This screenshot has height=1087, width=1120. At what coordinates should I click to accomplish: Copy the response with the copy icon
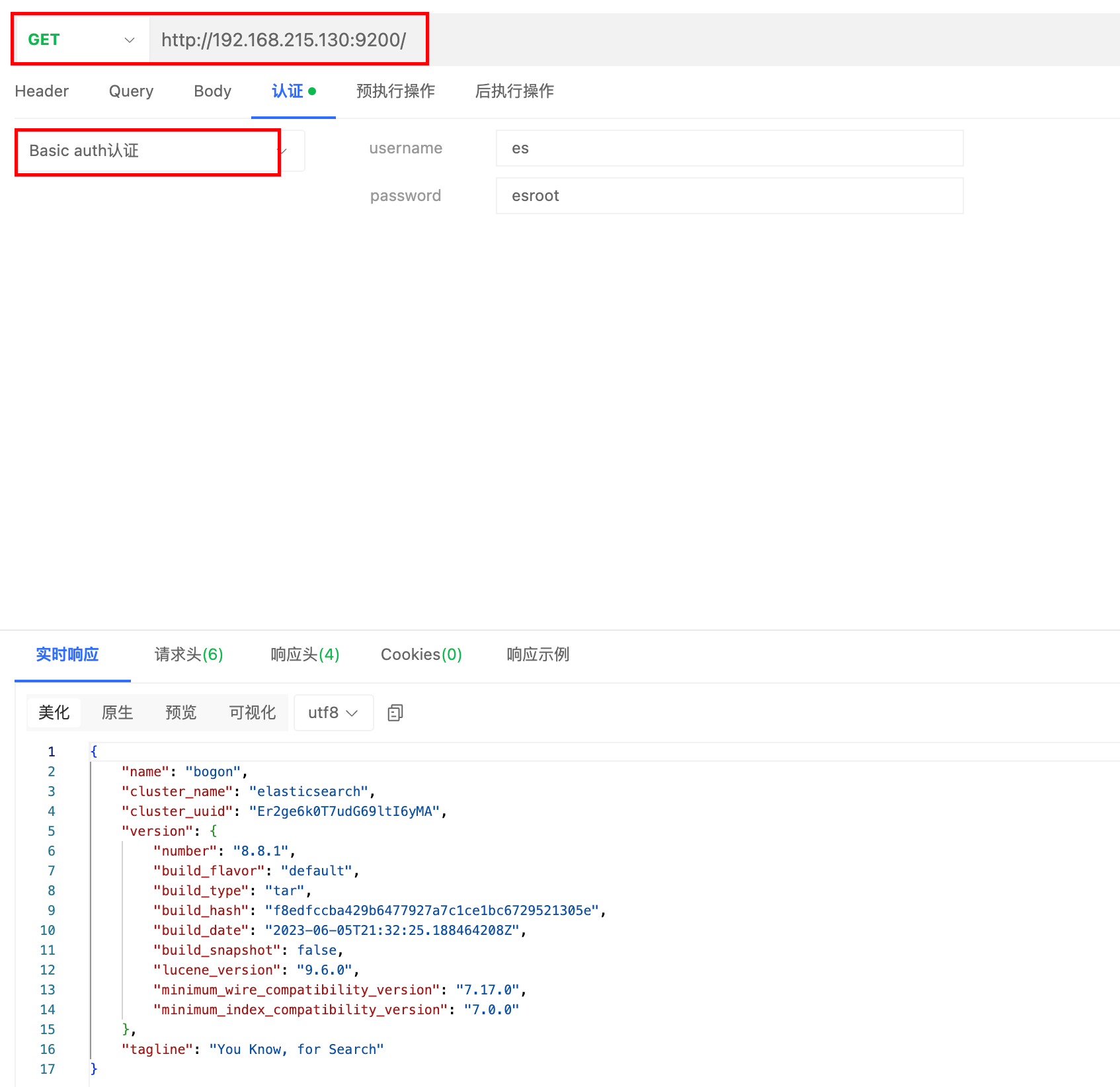click(x=395, y=712)
